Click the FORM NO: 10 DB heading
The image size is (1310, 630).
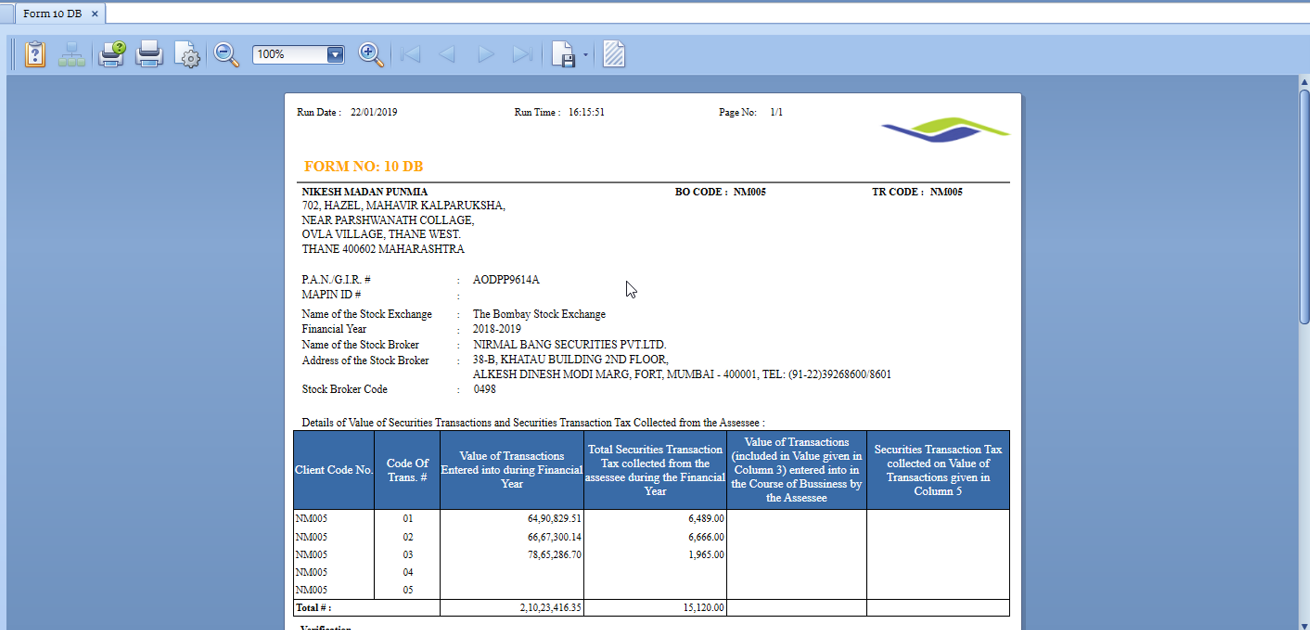[363, 166]
